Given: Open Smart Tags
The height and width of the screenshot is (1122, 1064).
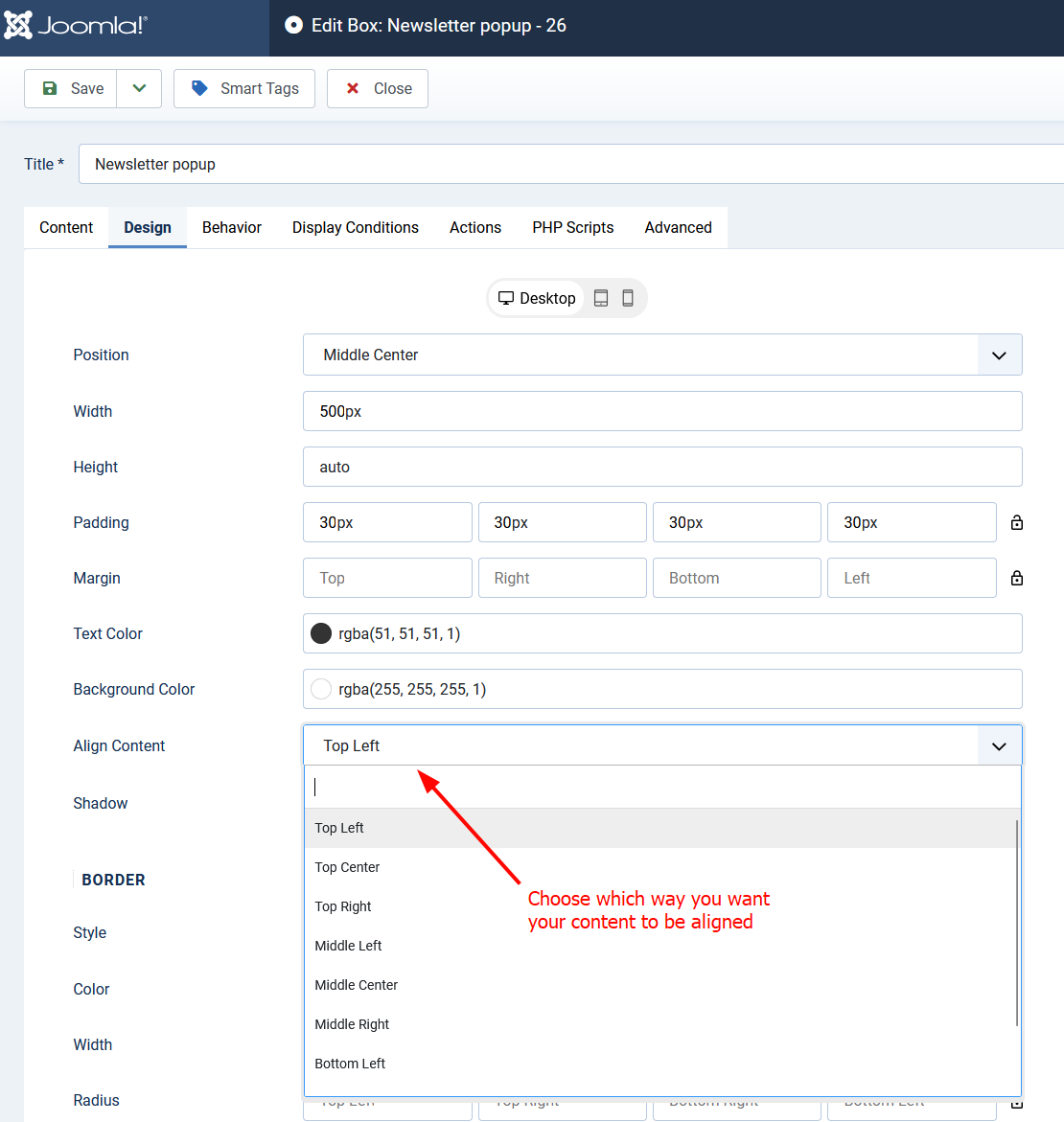Looking at the screenshot, I should pos(244,89).
